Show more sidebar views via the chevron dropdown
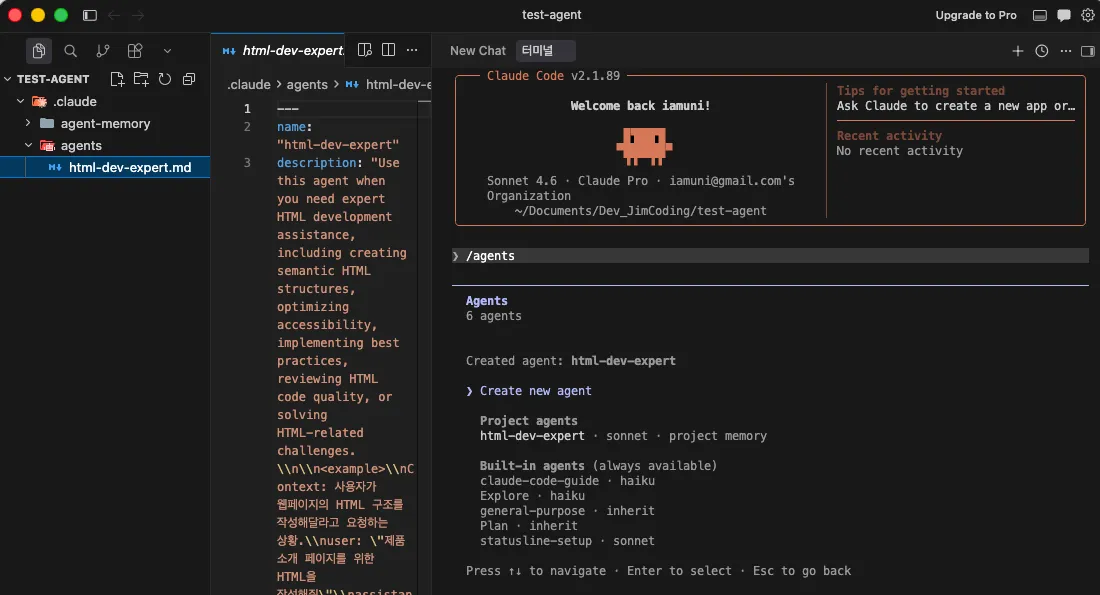Screen dimensions: 1100x595 [167, 51]
